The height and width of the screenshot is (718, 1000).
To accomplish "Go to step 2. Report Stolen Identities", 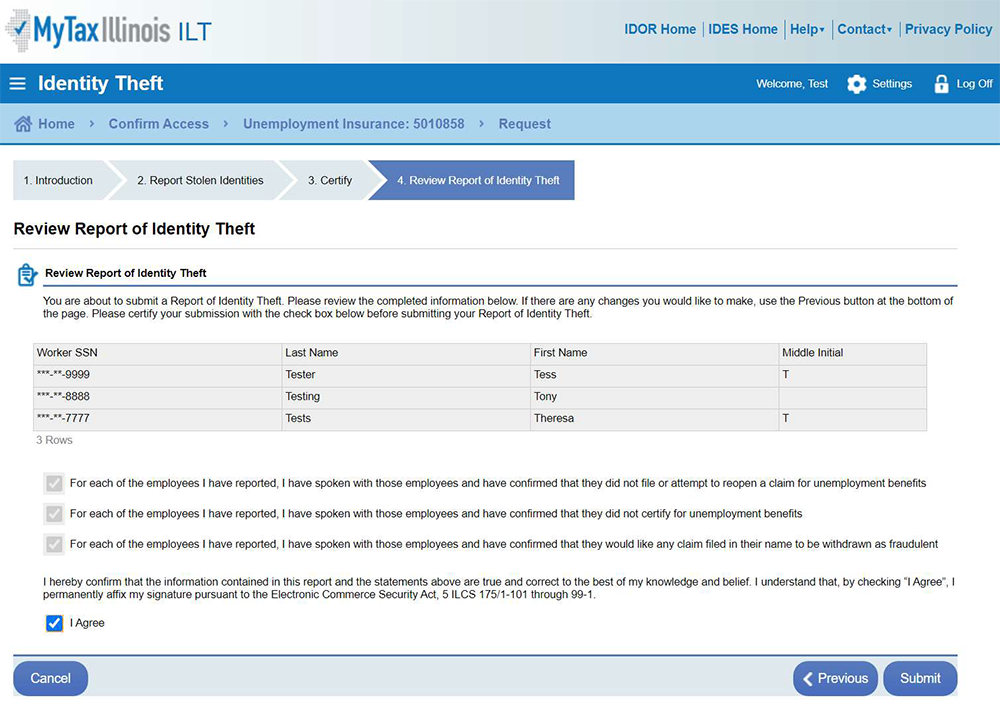I will point(200,180).
